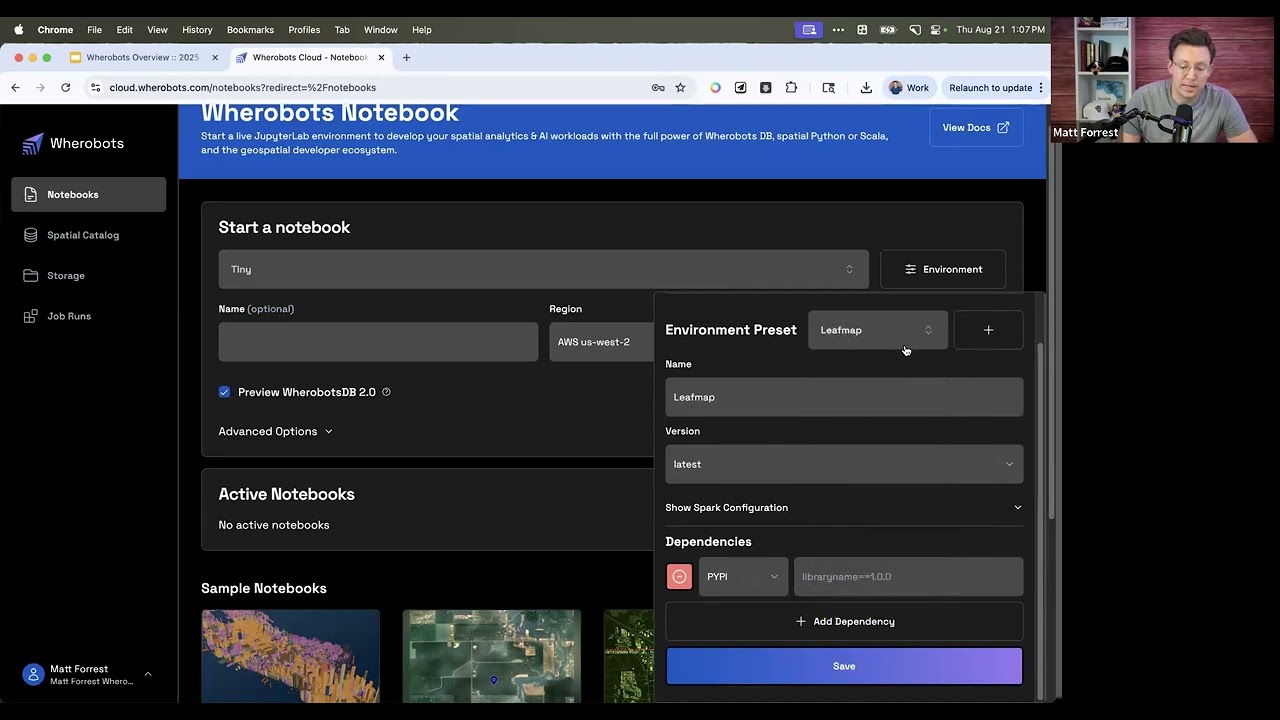Click the Matt Forrest account avatar icon

pyautogui.click(x=33, y=675)
